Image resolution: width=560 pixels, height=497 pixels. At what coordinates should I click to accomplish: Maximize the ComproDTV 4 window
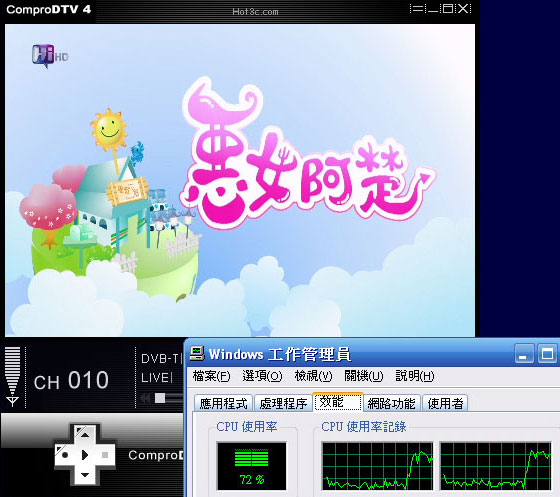[448, 9]
